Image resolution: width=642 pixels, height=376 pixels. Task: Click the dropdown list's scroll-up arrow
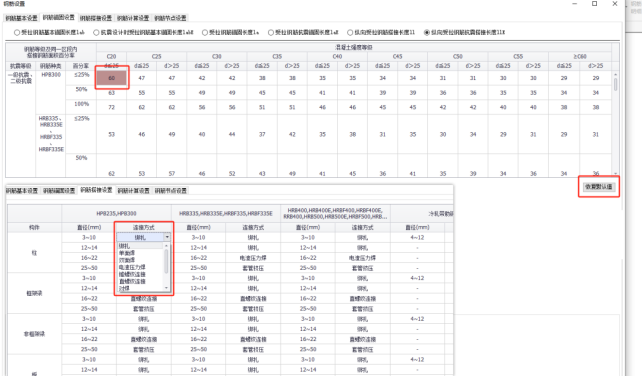166,245
